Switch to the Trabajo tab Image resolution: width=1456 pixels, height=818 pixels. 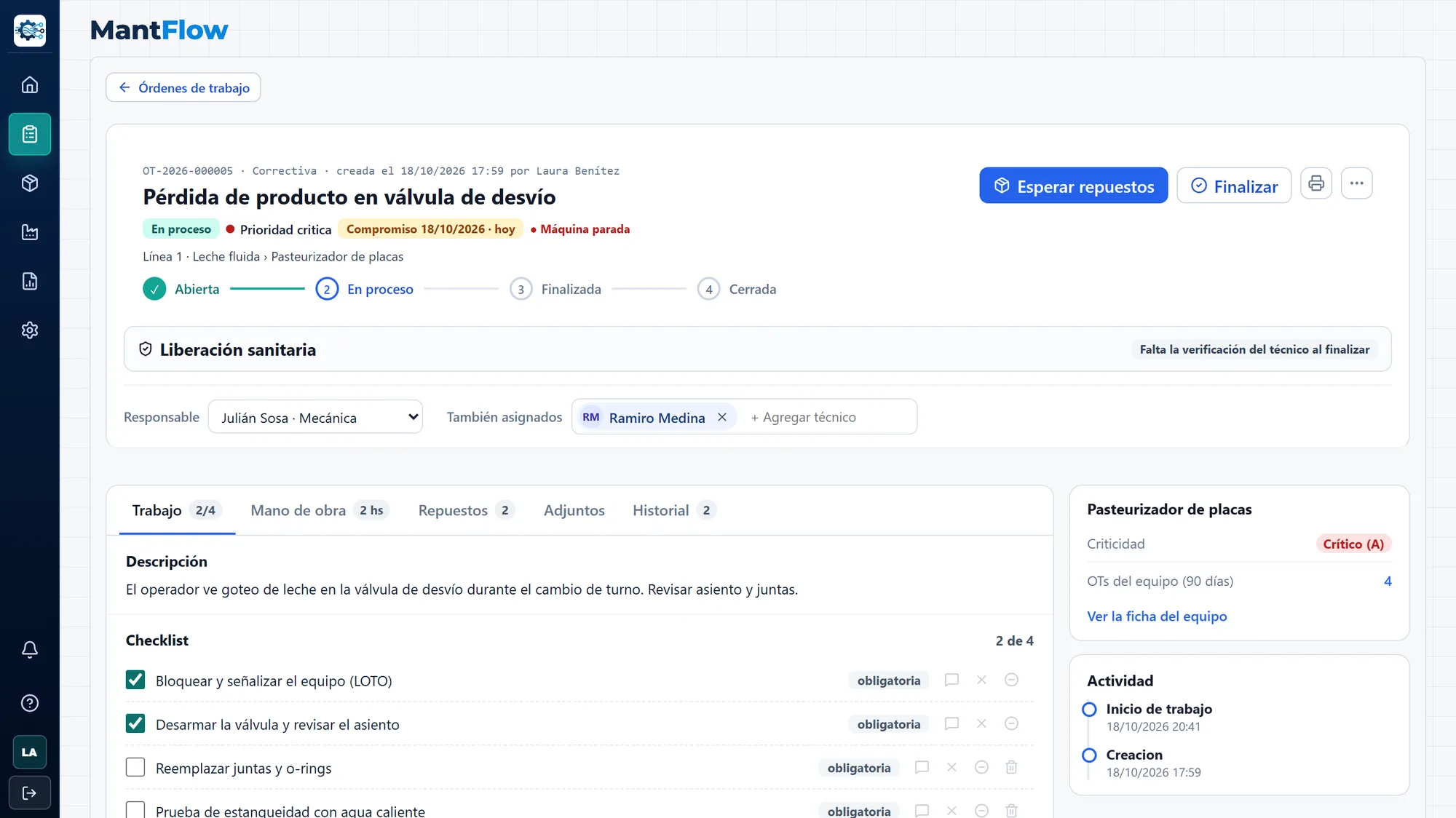[x=177, y=511]
